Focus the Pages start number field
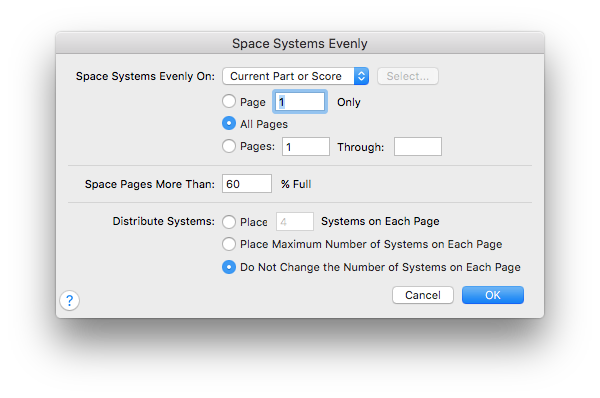 click(306, 147)
